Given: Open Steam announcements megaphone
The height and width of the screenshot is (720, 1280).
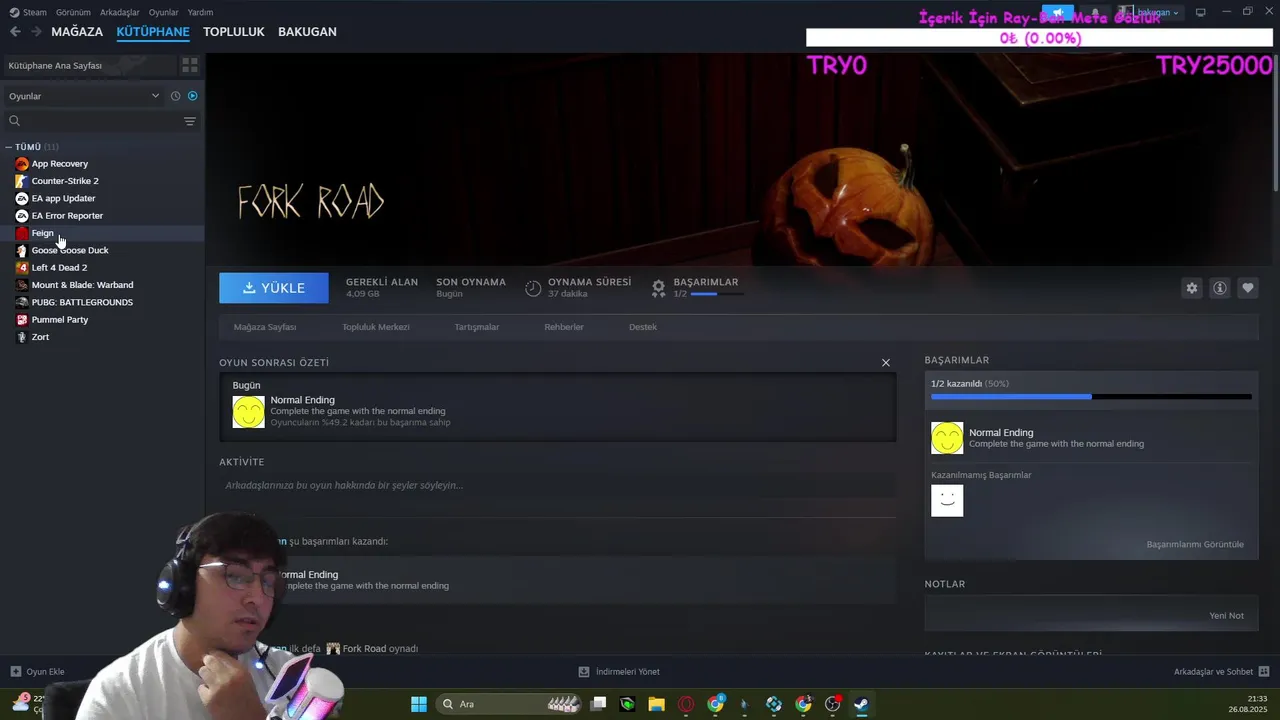Looking at the screenshot, I should pyautogui.click(x=1057, y=12).
